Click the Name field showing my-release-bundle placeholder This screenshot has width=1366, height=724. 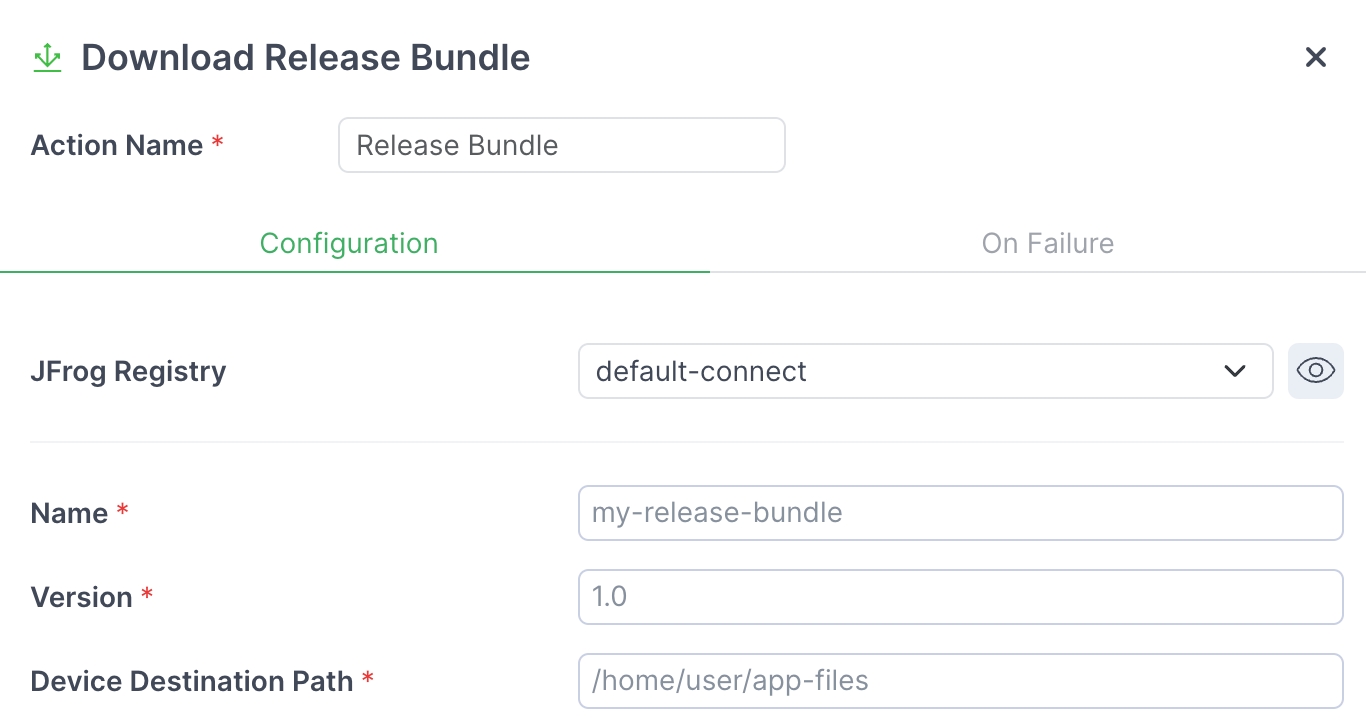(x=960, y=513)
